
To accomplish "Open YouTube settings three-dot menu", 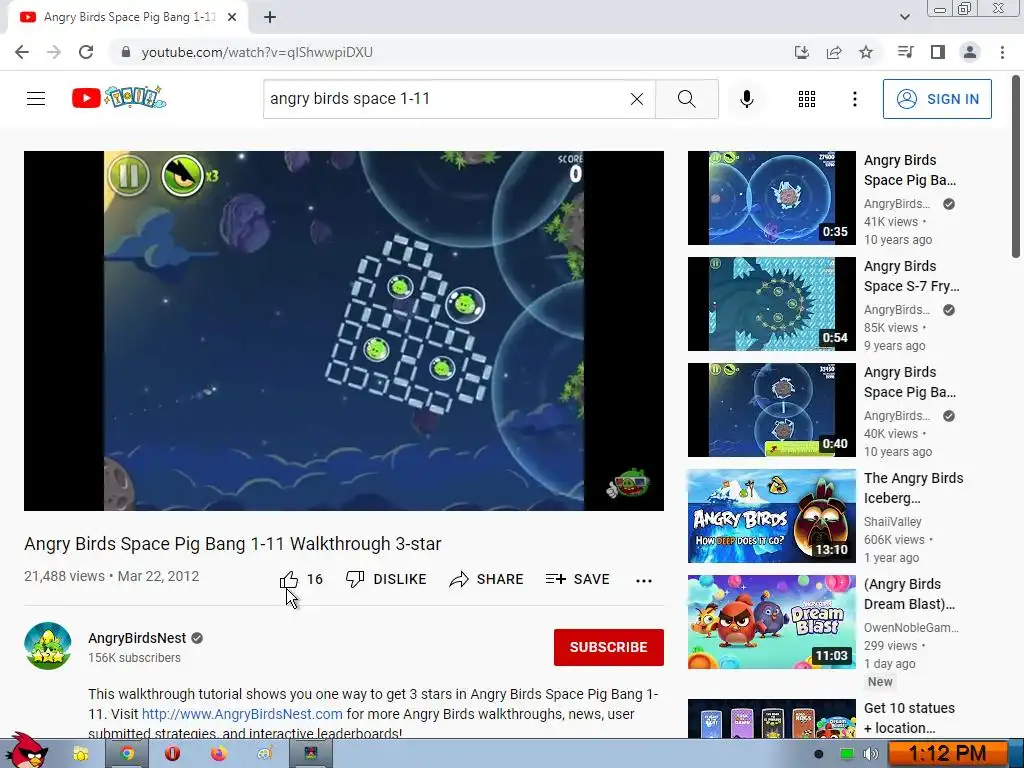I will 855,99.
